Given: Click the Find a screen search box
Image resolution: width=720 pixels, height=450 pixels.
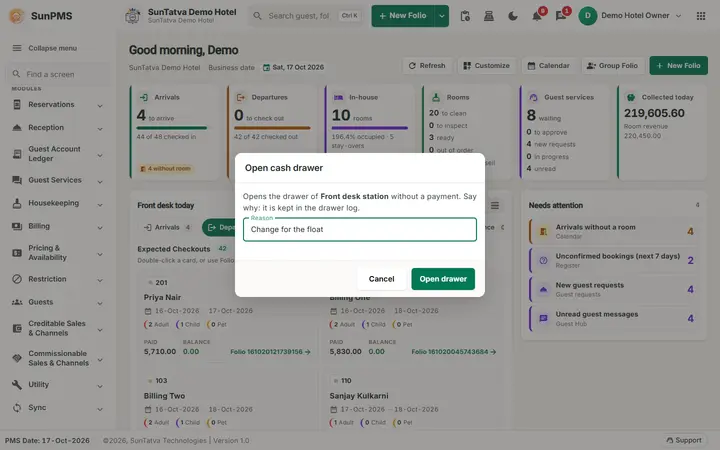Looking at the screenshot, I should click(57, 74).
